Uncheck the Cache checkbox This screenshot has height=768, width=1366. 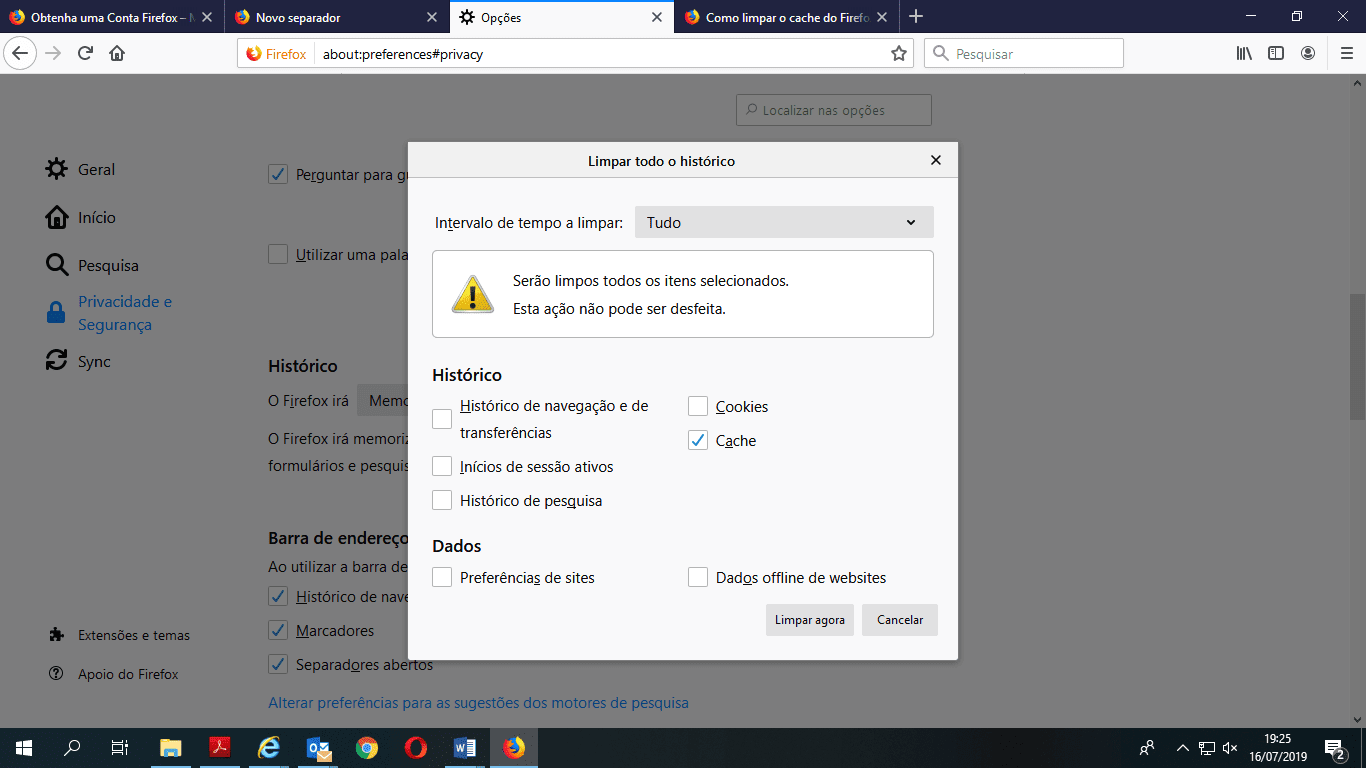[697, 440]
